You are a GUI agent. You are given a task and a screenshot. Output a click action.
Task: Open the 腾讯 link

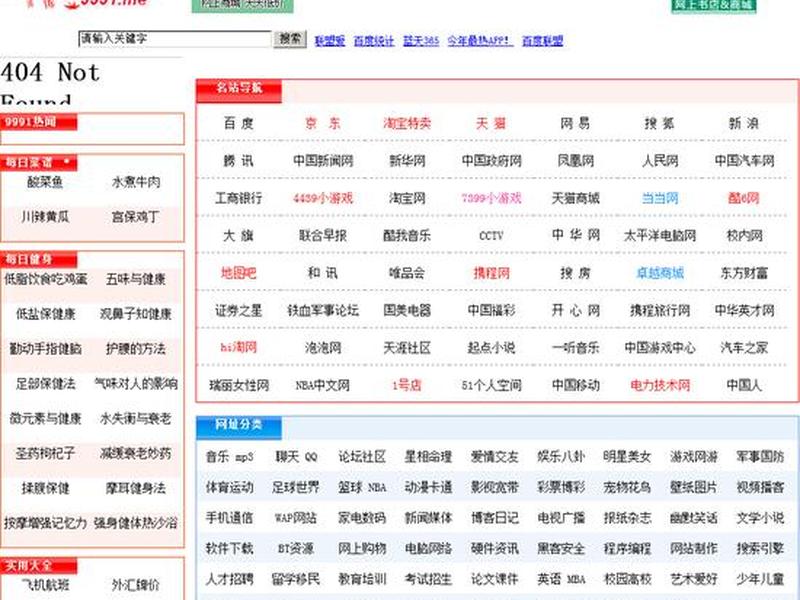(238, 161)
